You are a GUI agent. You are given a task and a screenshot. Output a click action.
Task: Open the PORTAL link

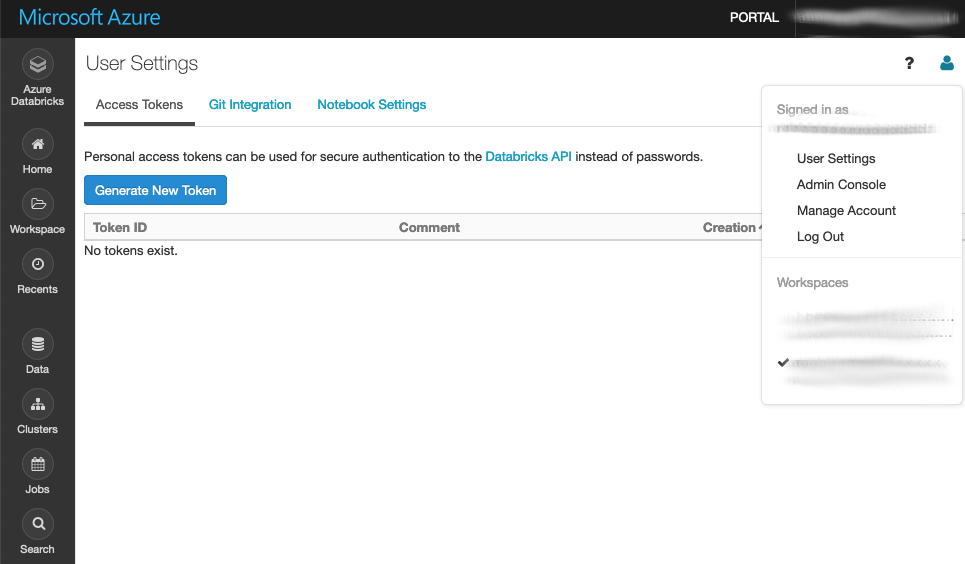pyautogui.click(x=754, y=18)
